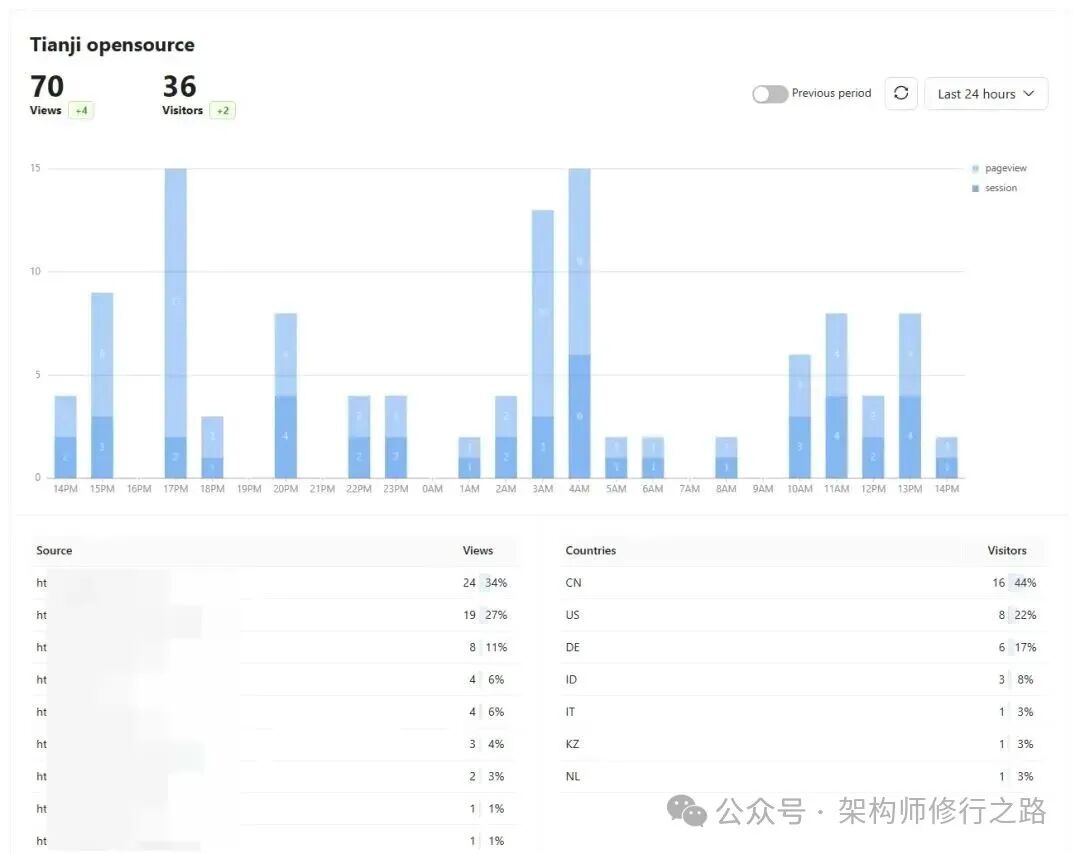Viewport: 1080px width, 854px height.
Task: Click the +4 badge under Views
Action: (x=80, y=110)
